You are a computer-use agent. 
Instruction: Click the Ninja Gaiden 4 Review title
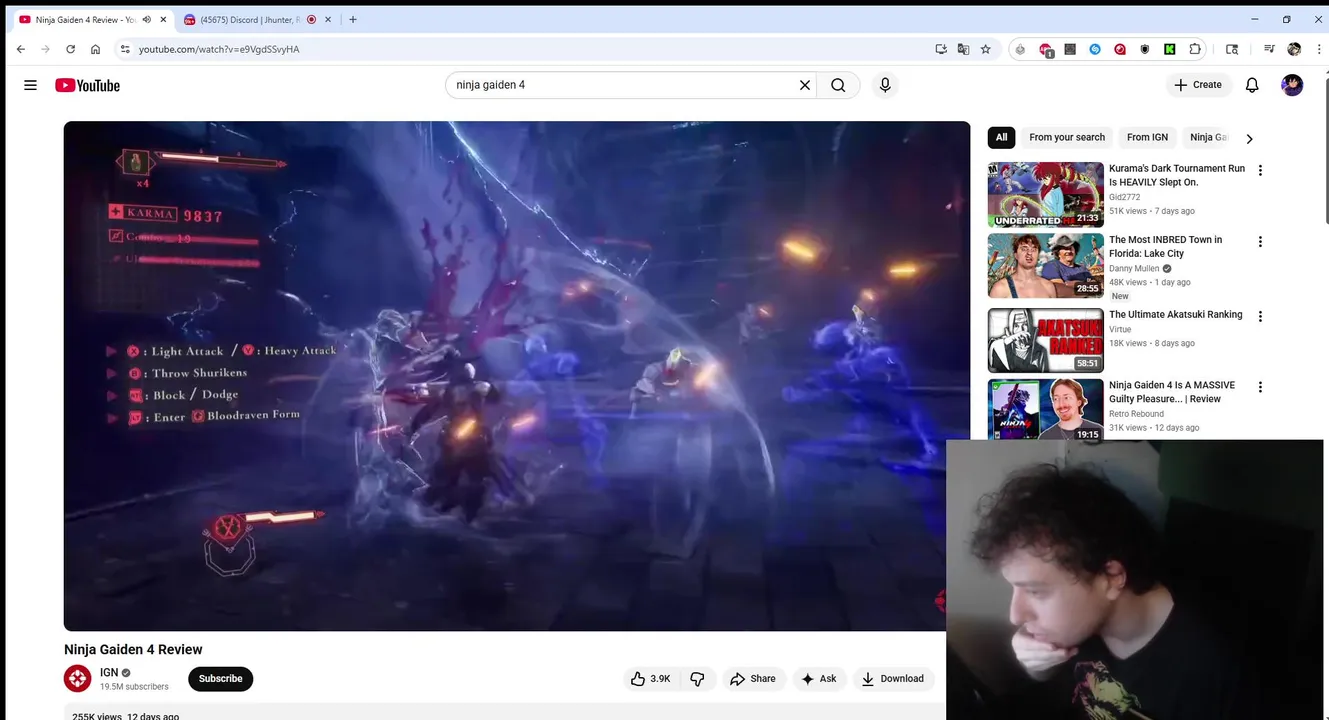(x=133, y=649)
